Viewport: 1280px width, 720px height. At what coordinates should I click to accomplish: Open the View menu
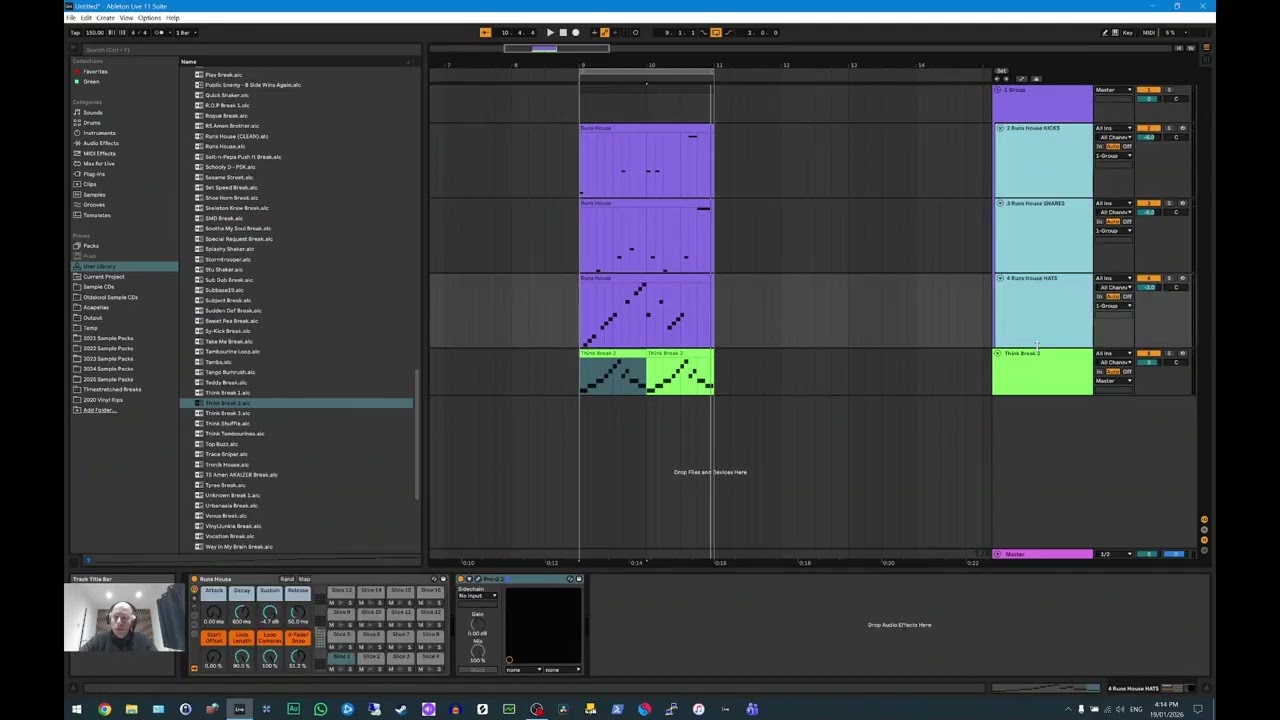click(126, 18)
